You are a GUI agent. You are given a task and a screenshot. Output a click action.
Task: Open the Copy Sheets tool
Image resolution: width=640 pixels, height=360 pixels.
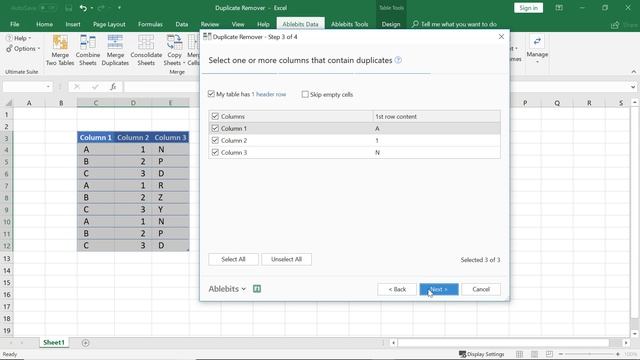[174, 50]
